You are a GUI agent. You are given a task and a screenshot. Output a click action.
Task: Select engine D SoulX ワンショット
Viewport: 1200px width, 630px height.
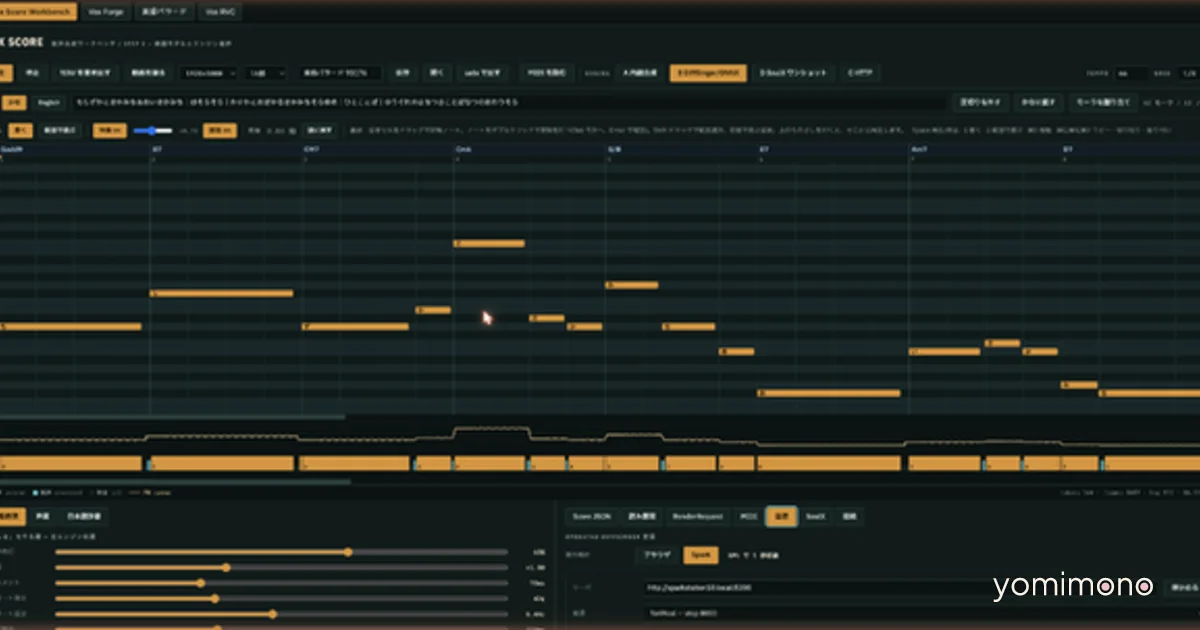tap(795, 73)
